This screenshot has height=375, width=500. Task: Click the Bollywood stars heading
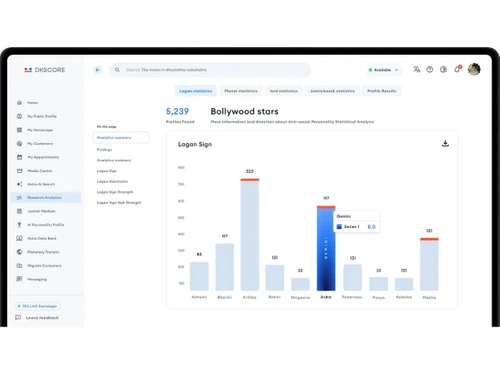244,111
